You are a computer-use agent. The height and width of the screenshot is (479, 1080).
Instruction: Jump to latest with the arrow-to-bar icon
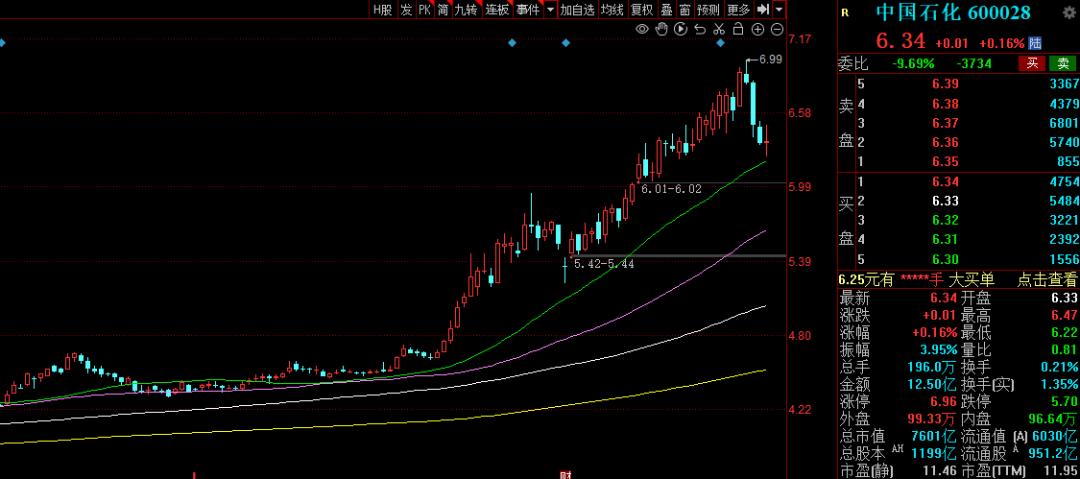(x=762, y=9)
